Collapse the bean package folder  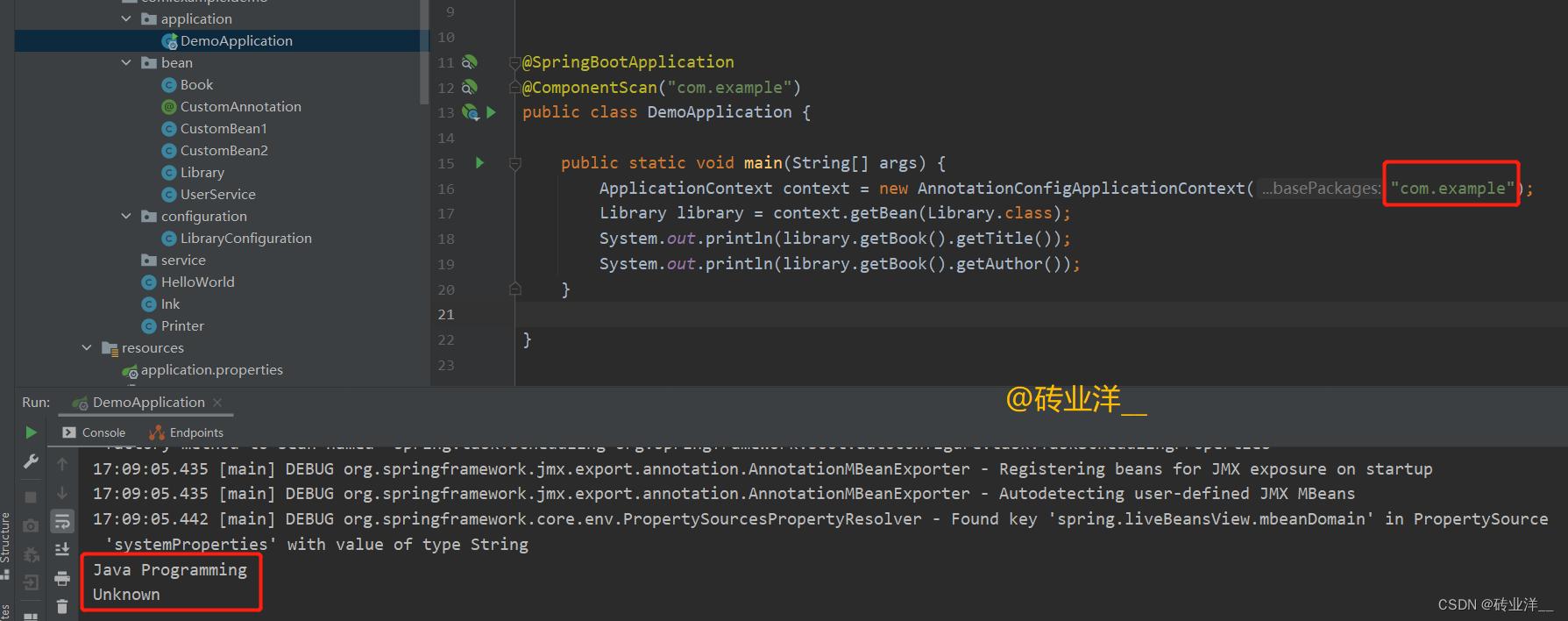pyautogui.click(x=126, y=62)
